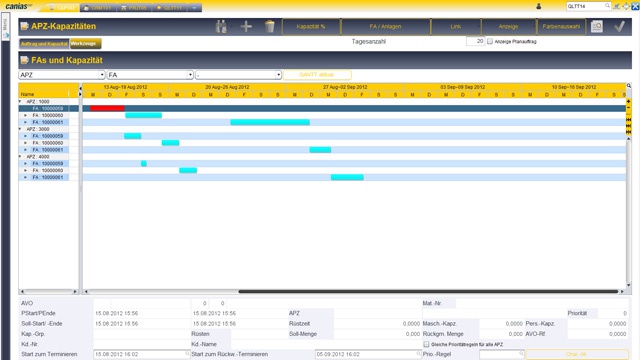Switch to the Werkzeuge tab
640x360 pixels.
(x=85, y=43)
